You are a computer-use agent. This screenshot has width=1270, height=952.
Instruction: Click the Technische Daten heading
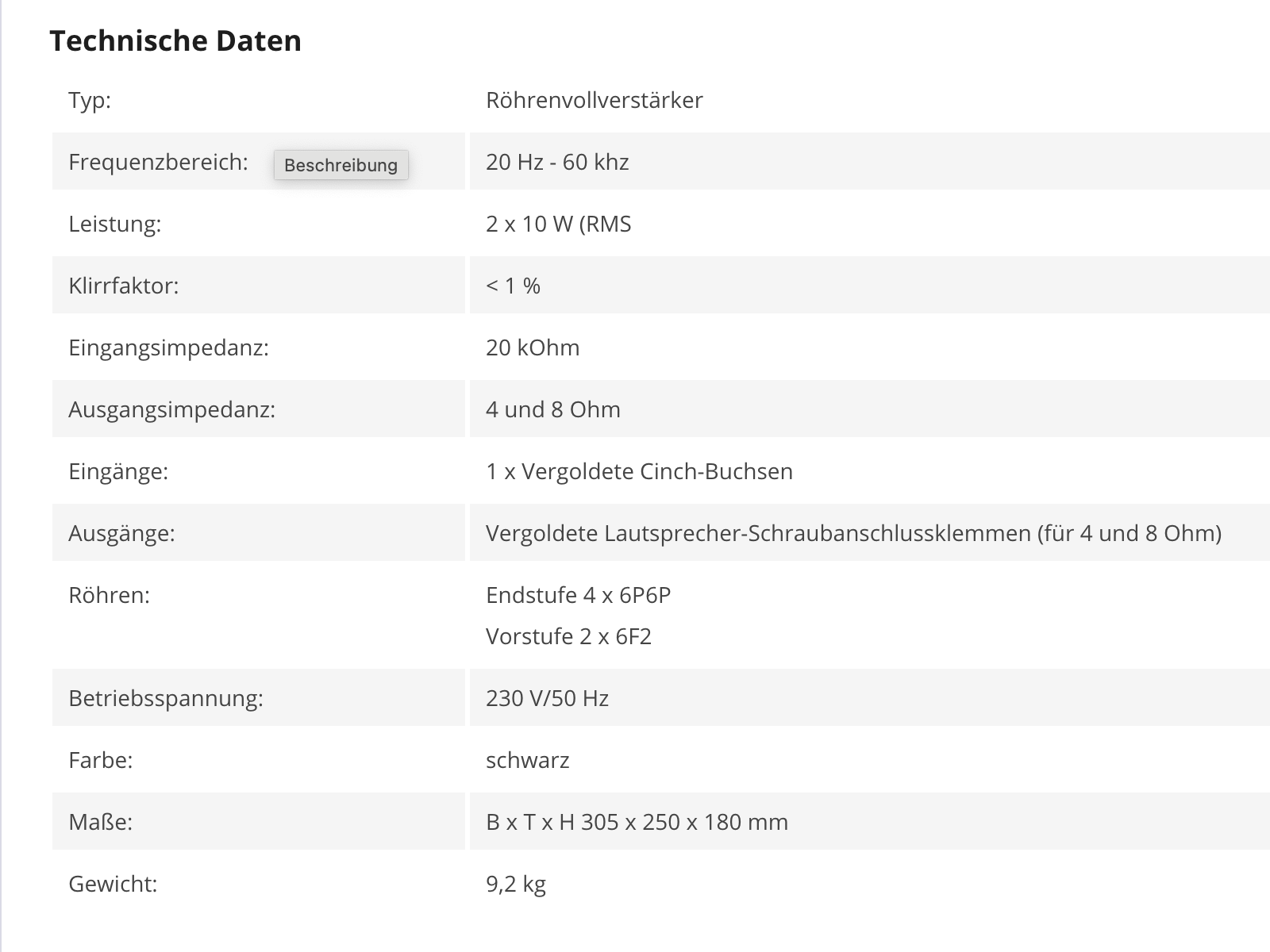point(175,40)
